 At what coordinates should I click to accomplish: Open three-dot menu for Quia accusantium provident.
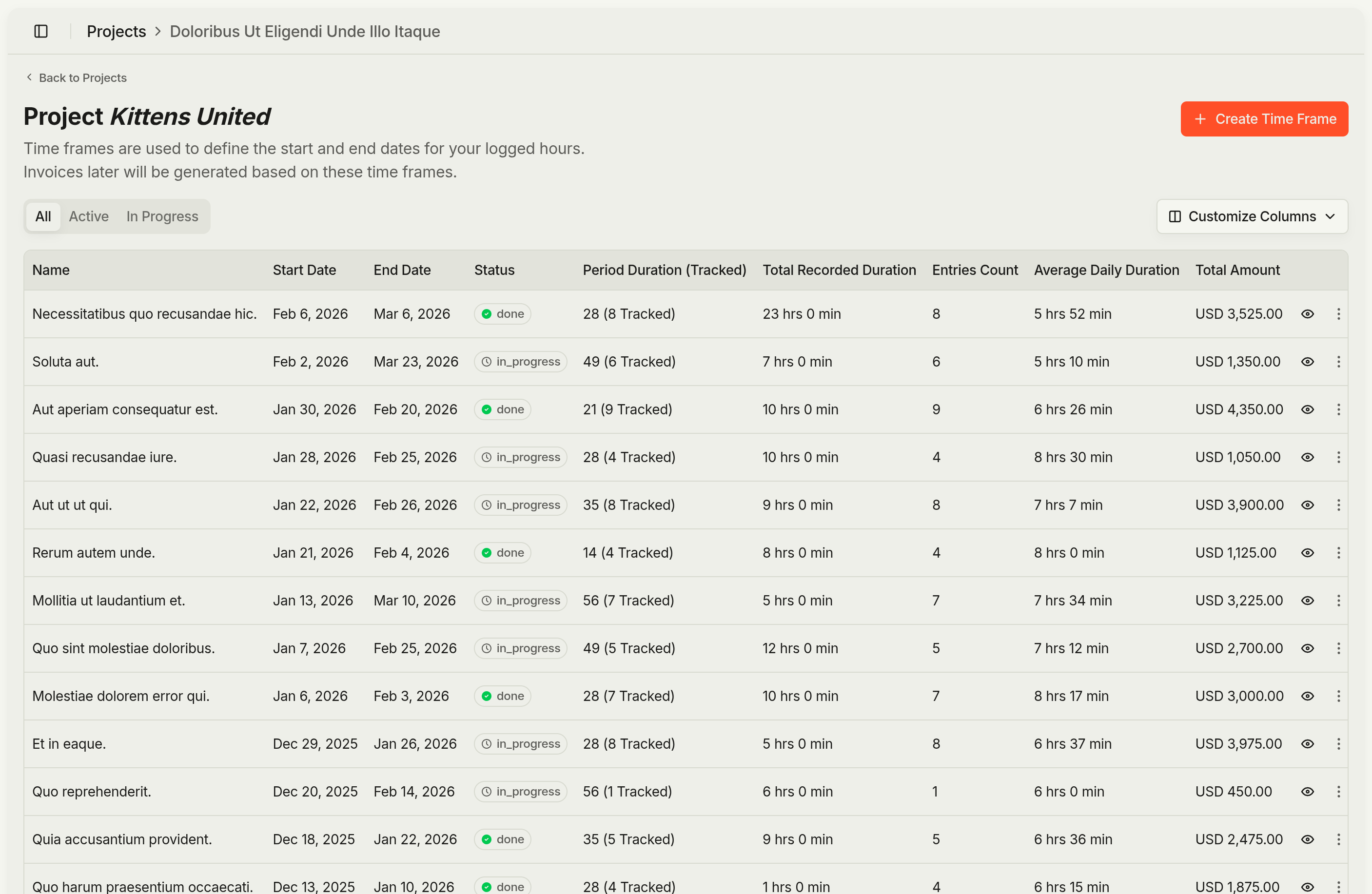[x=1338, y=839]
